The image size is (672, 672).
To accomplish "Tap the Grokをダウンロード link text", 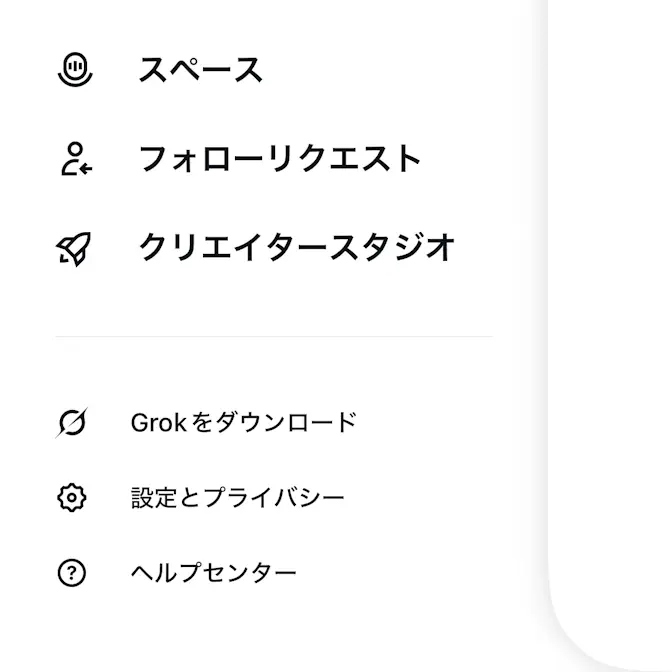I will coord(244,423).
